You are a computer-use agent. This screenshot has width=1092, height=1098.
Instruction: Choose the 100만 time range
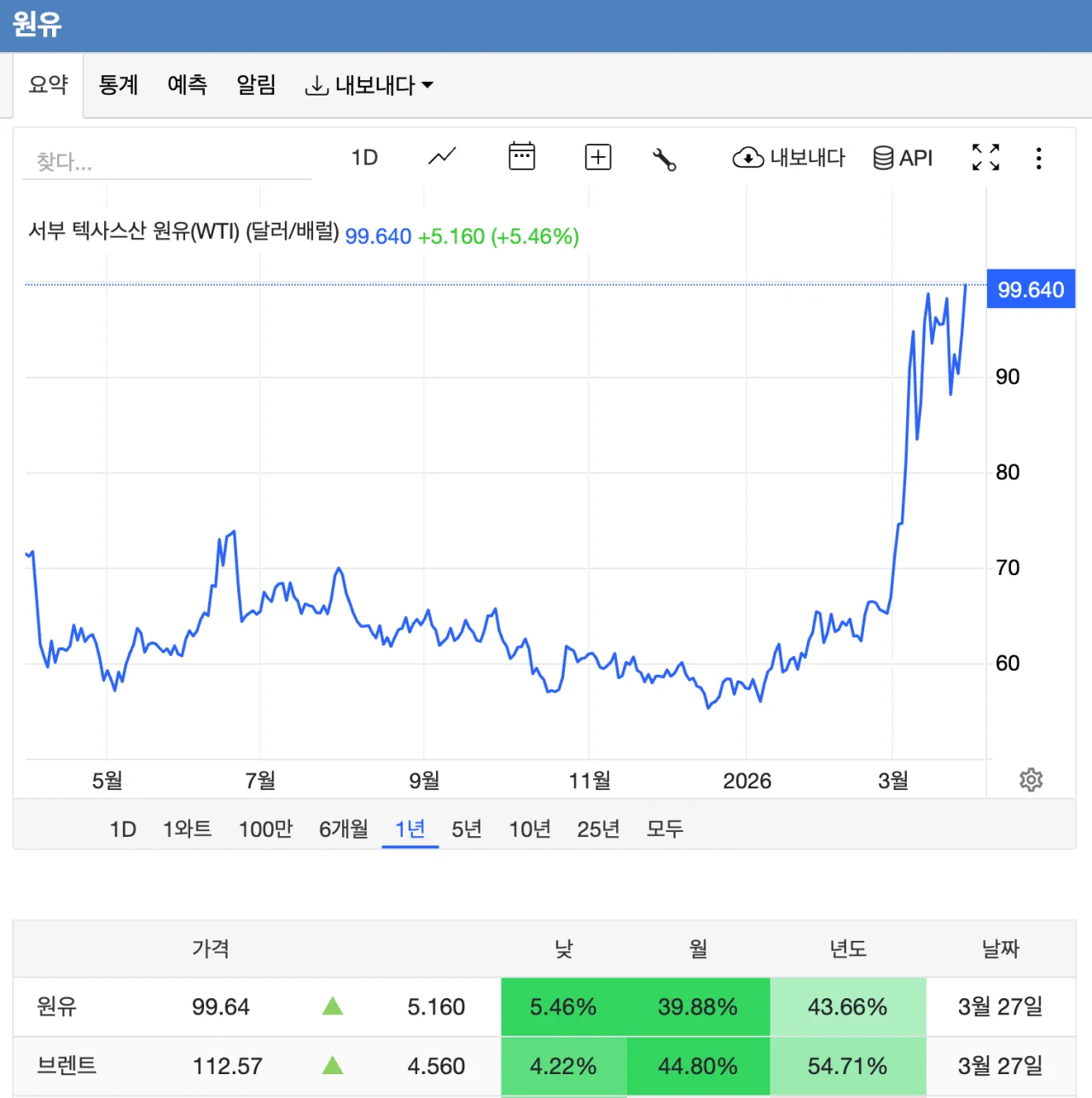pos(265,829)
